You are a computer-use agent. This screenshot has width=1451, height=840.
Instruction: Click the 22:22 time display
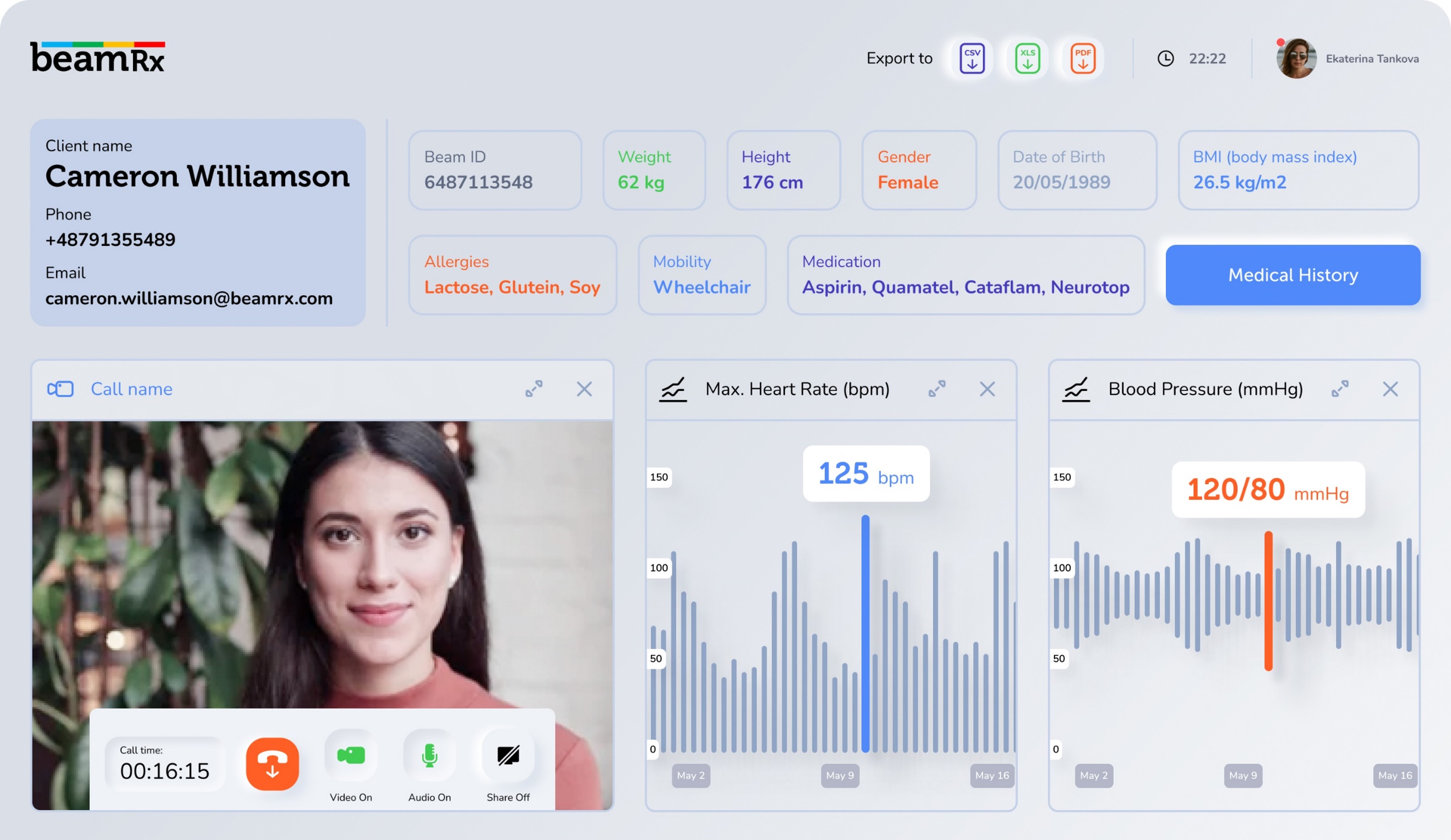pos(1207,59)
